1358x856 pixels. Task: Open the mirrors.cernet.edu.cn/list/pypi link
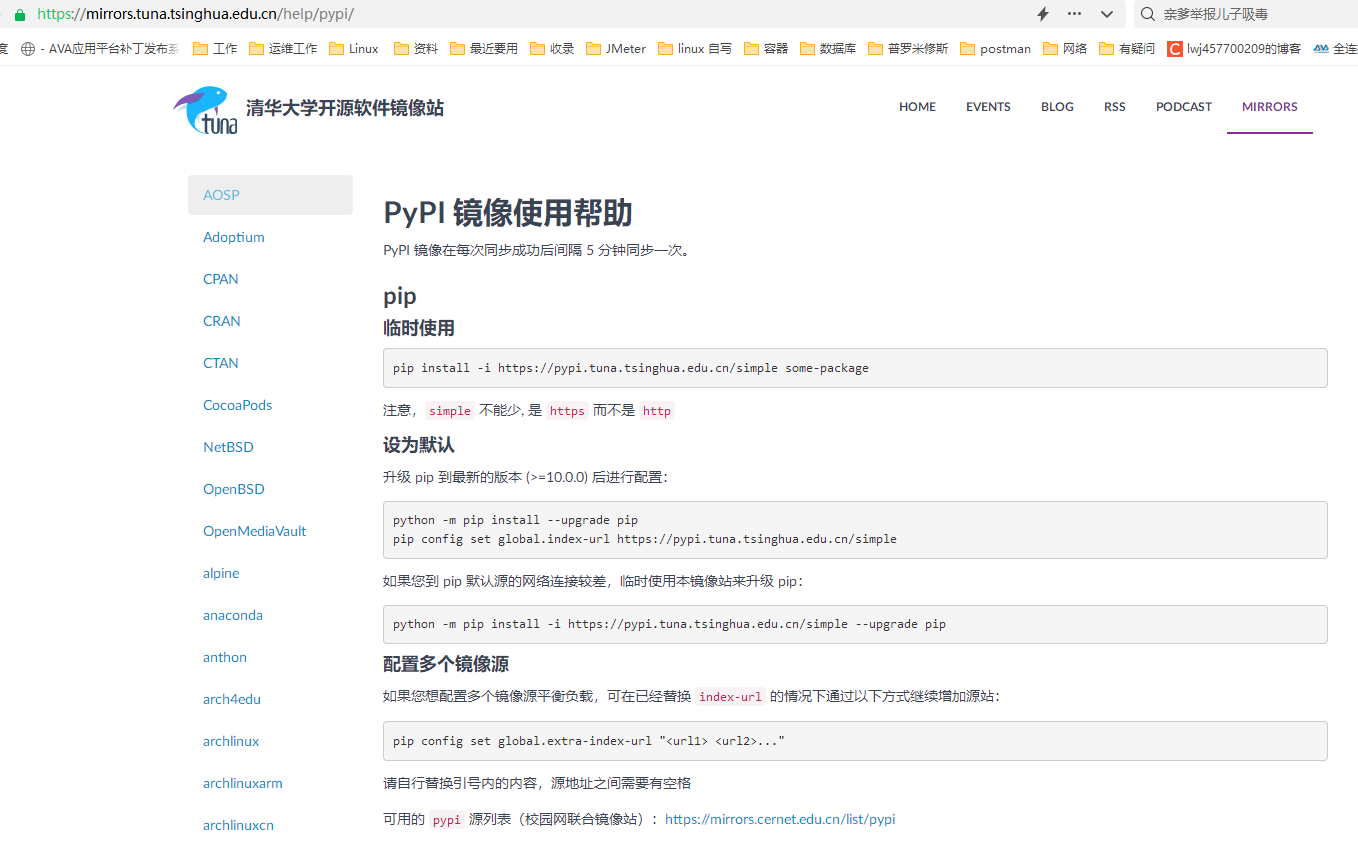pos(780,819)
